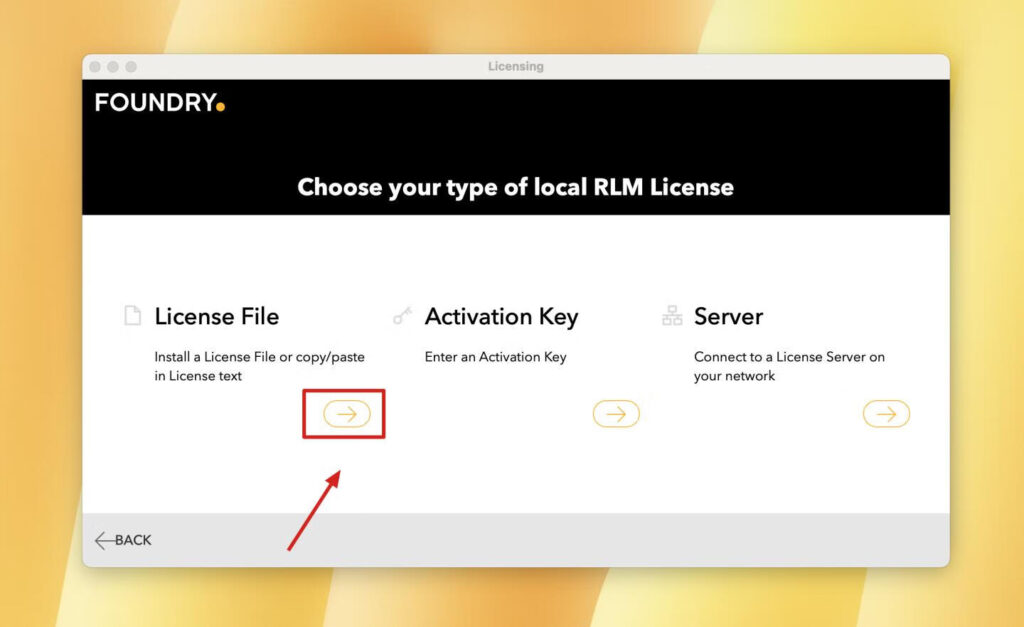The image size is (1024, 627).
Task: Click the License File document icon
Action: 132,316
